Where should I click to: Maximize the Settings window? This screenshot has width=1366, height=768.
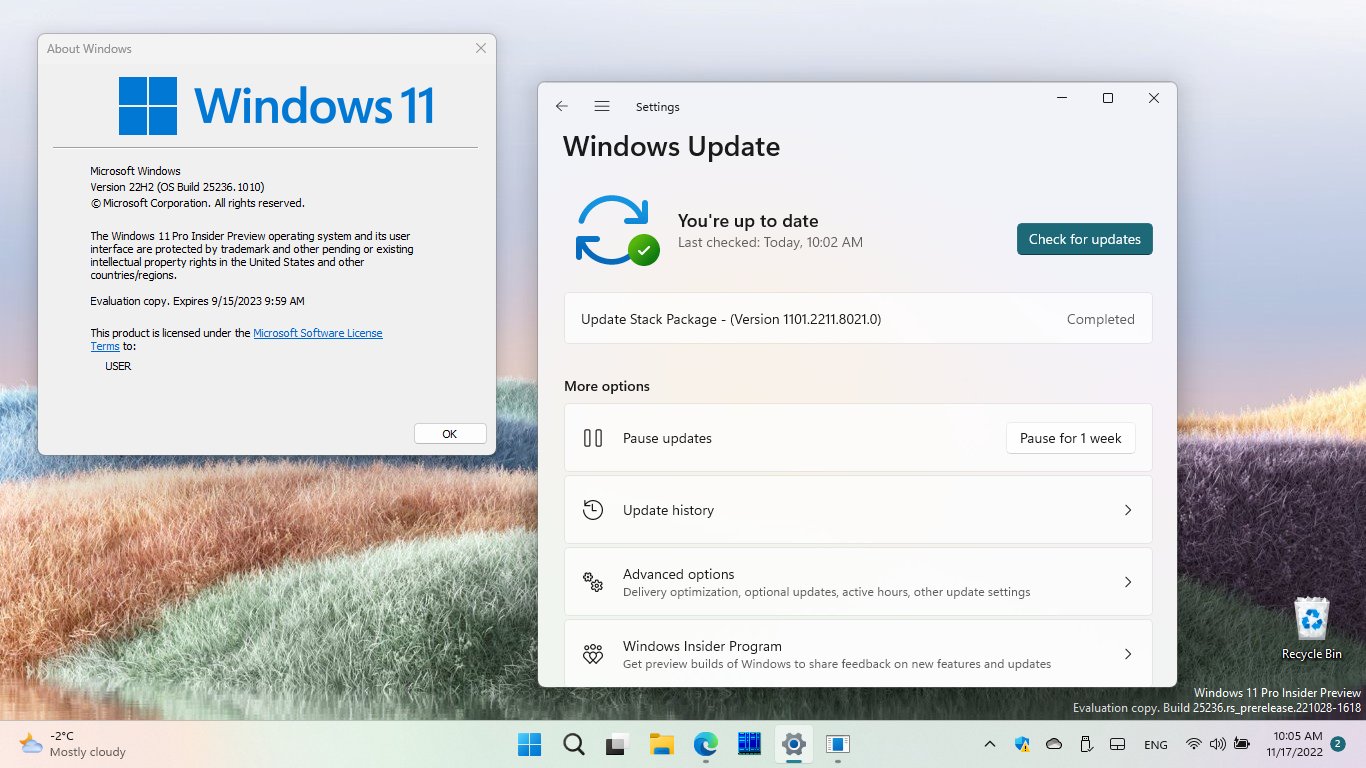click(1108, 98)
